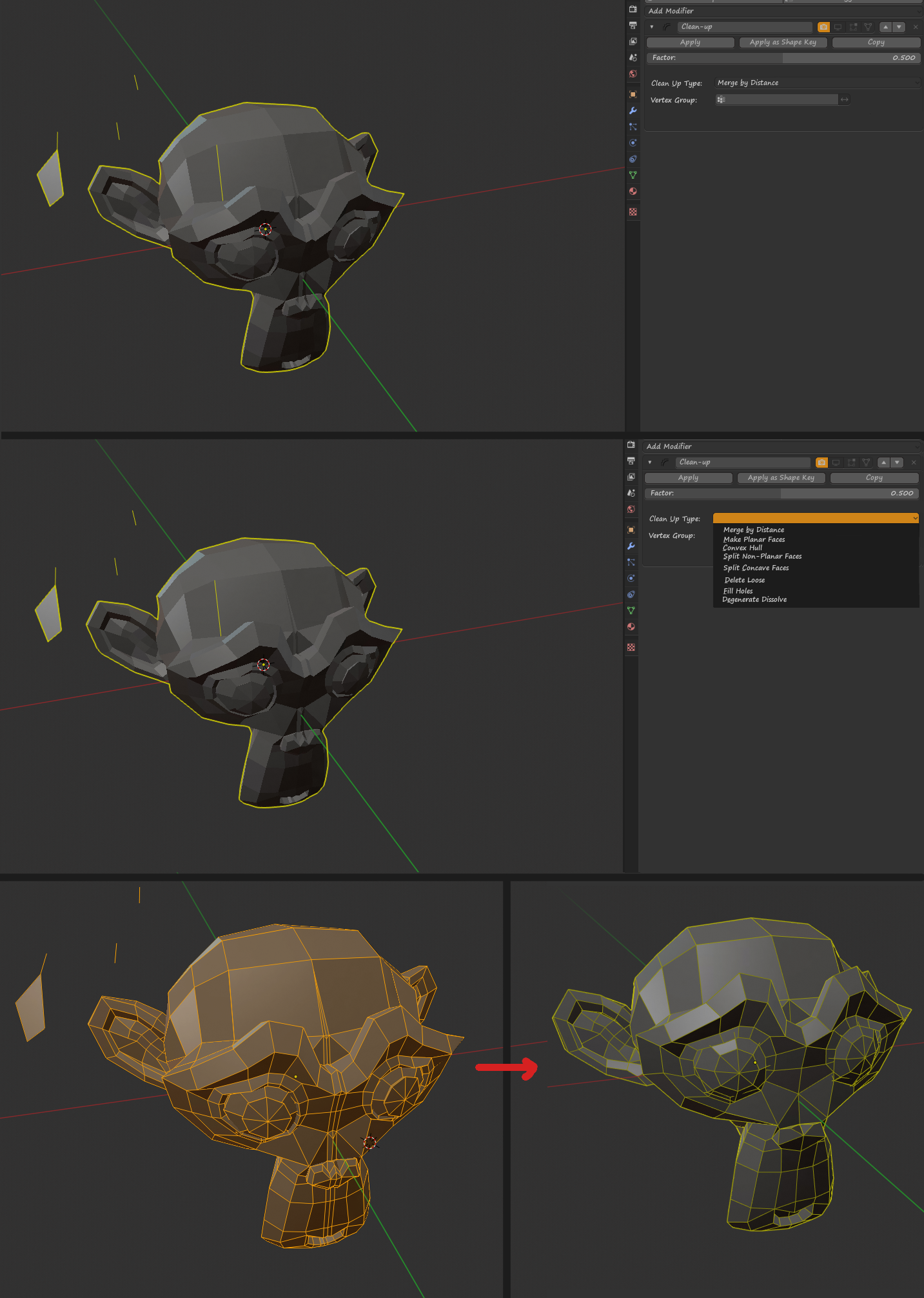The image size is (924, 1298).
Task: Open Material properties tab beside Merge by Distance panel
Action: coord(633,191)
